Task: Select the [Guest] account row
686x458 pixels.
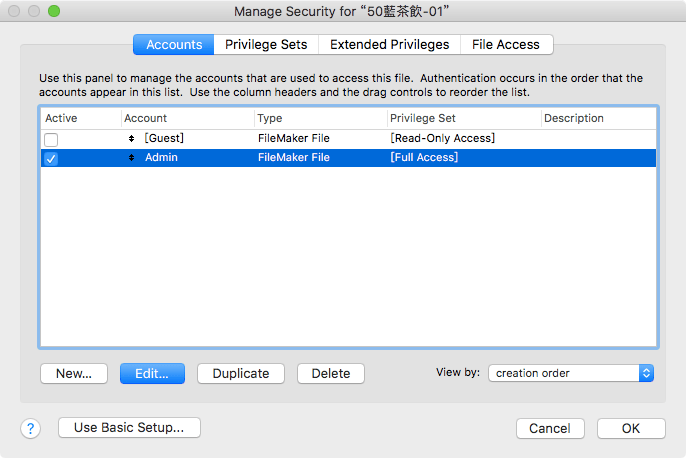Action: click(300, 138)
